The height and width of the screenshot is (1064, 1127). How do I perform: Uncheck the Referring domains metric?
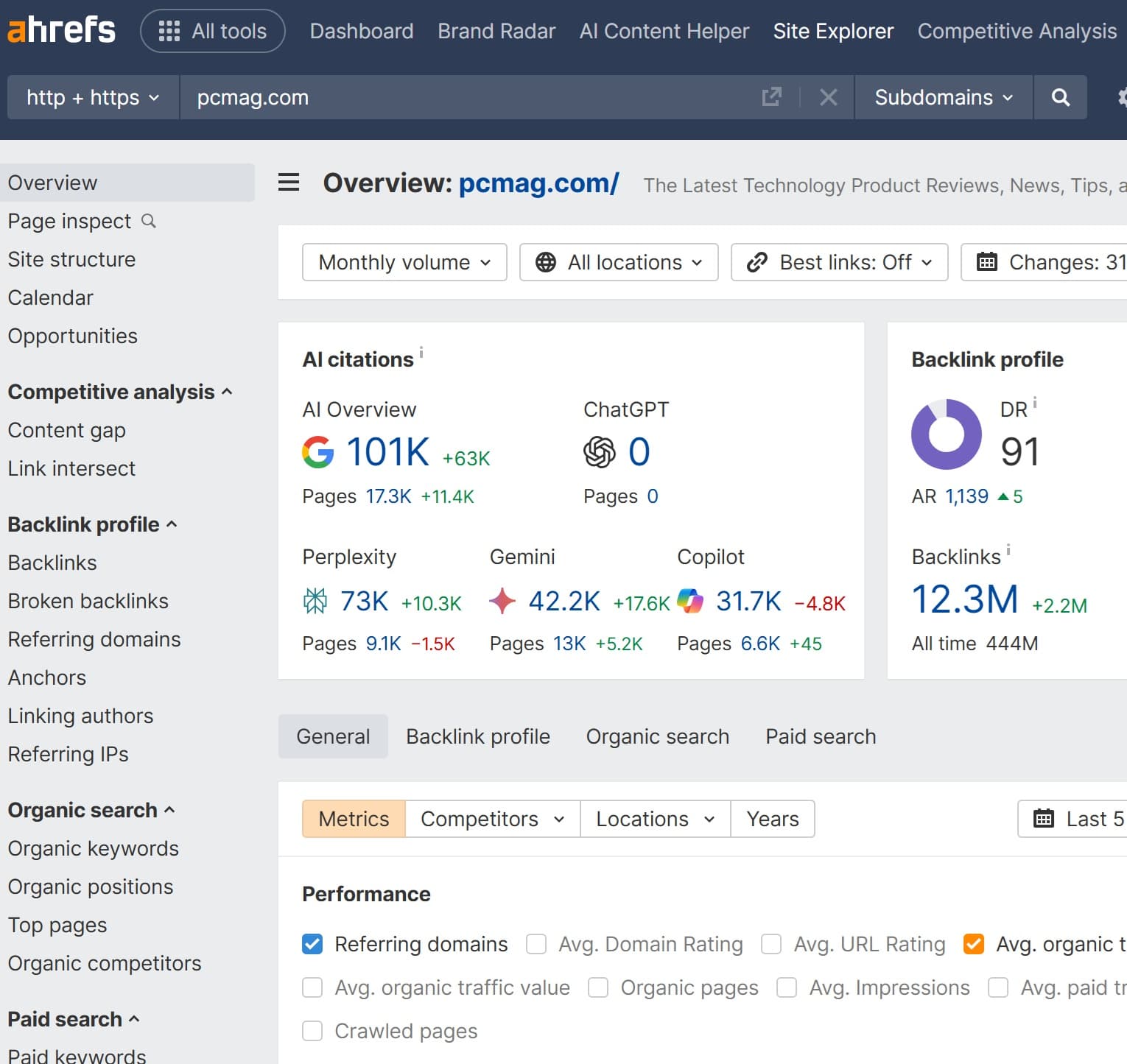(312, 943)
